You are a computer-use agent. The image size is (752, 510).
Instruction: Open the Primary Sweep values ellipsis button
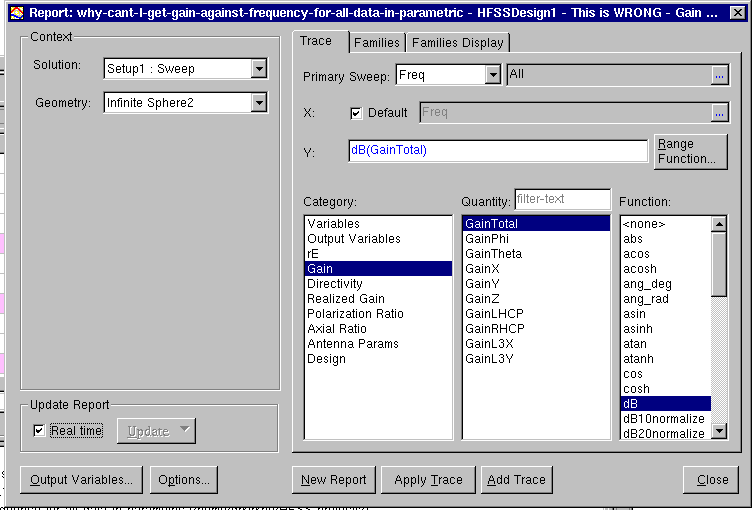coord(719,75)
